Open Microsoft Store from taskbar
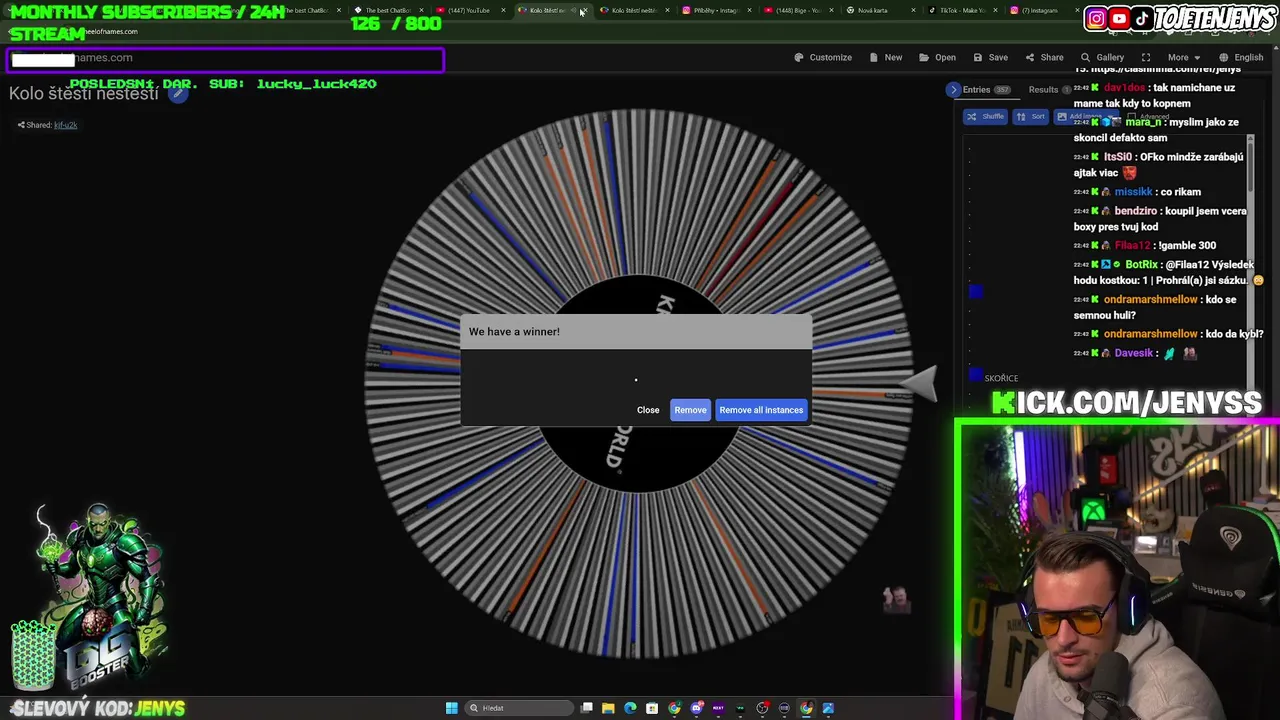This screenshot has width=1280, height=720. point(652,708)
